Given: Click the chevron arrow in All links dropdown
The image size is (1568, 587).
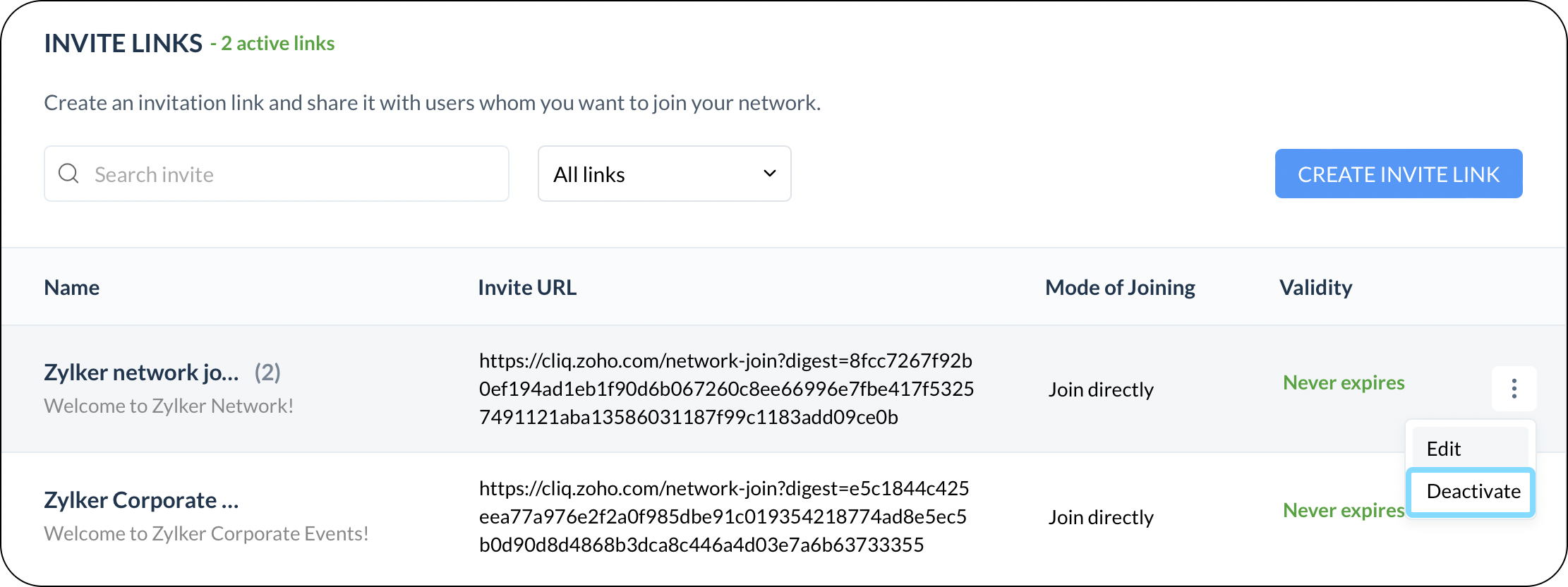Looking at the screenshot, I should (x=769, y=174).
